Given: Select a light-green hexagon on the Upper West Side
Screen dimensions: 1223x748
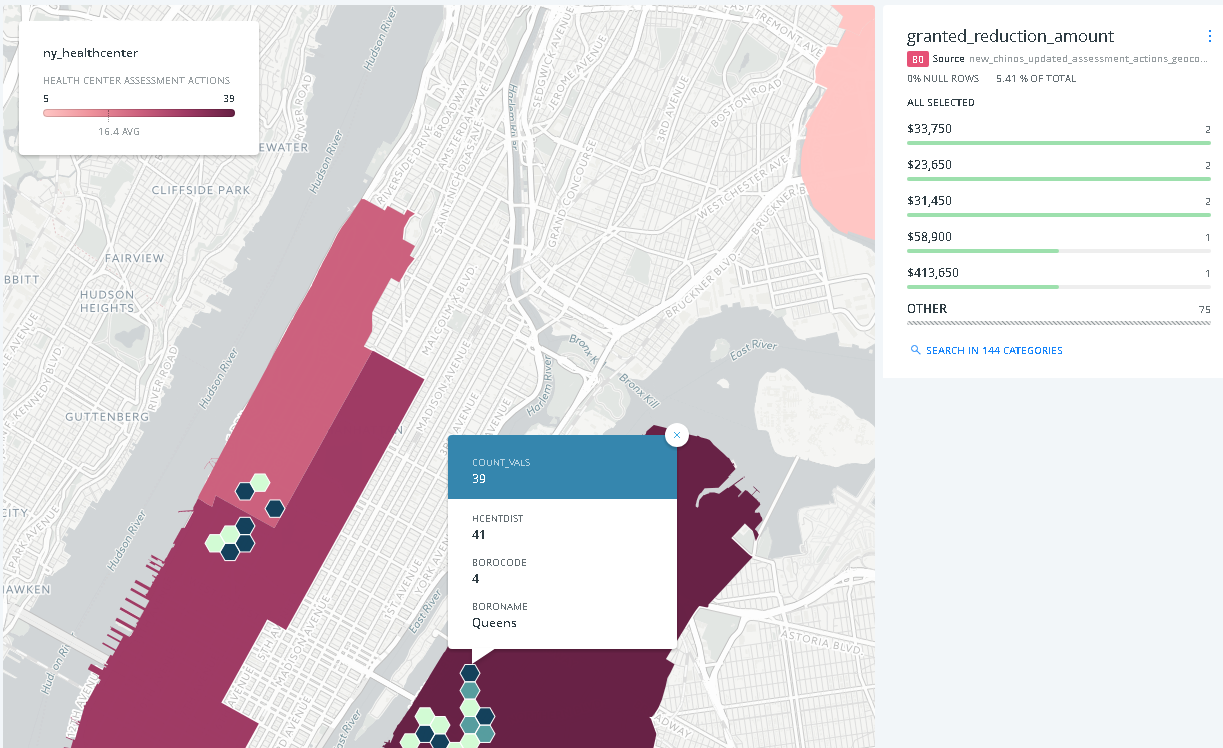Looking at the screenshot, I should pyautogui.click(x=259, y=483).
